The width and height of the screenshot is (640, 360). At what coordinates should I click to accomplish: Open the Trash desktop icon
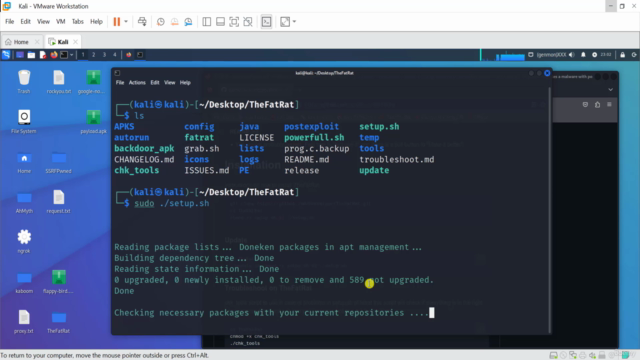point(24,82)
